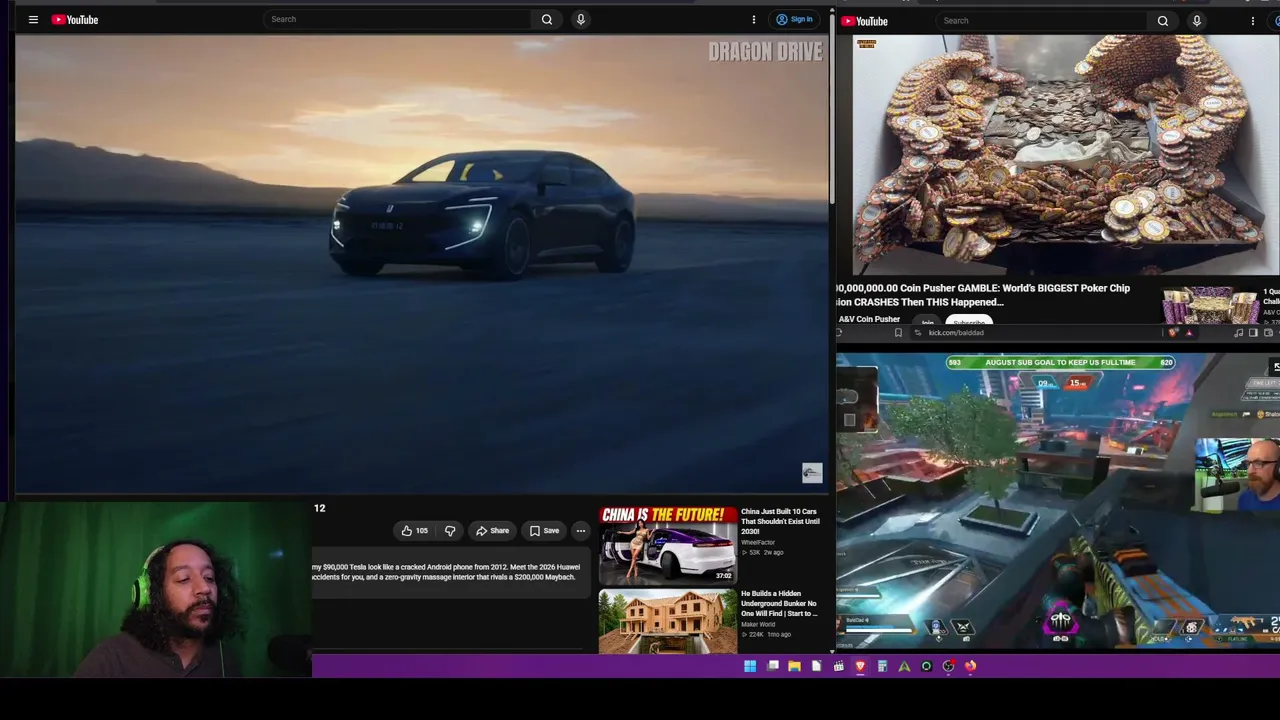Play the suggested coin pusher thumbnail
This screenshot has height=720, width=1280.
[1210, 306]
